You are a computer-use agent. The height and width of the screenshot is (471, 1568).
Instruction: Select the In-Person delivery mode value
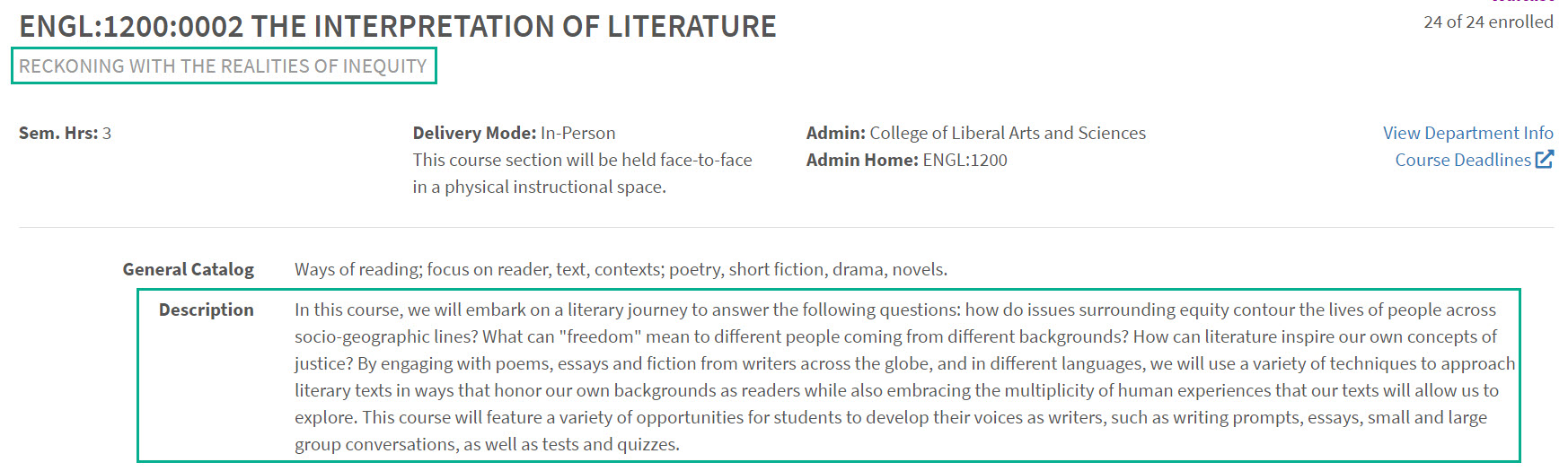point(578,133)
